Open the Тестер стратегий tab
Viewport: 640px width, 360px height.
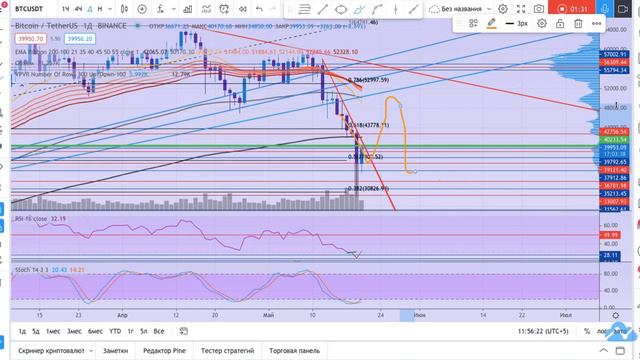[x=227, y=351]
